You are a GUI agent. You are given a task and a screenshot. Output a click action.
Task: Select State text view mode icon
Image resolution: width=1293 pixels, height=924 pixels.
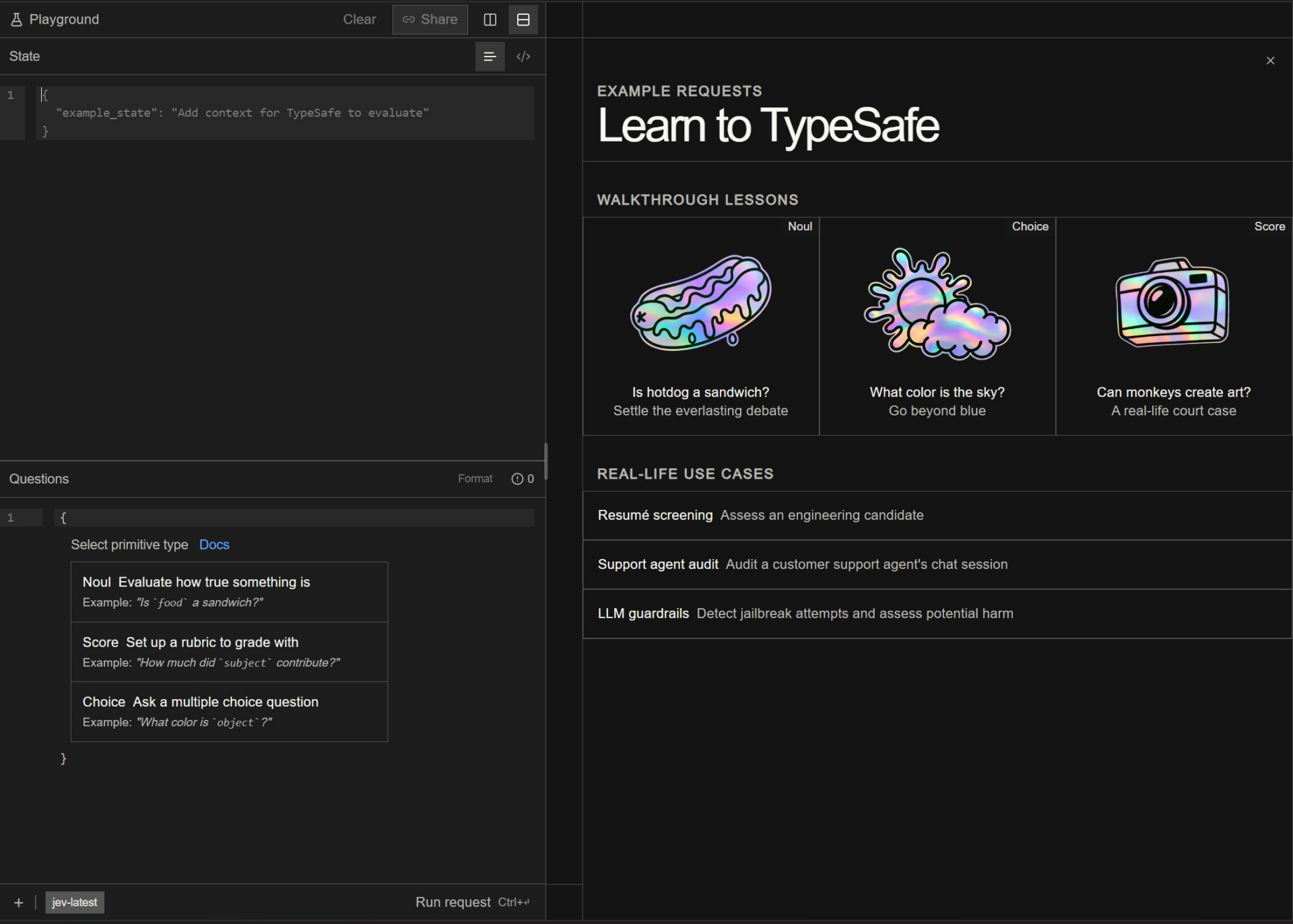click(x=490, y=57)
